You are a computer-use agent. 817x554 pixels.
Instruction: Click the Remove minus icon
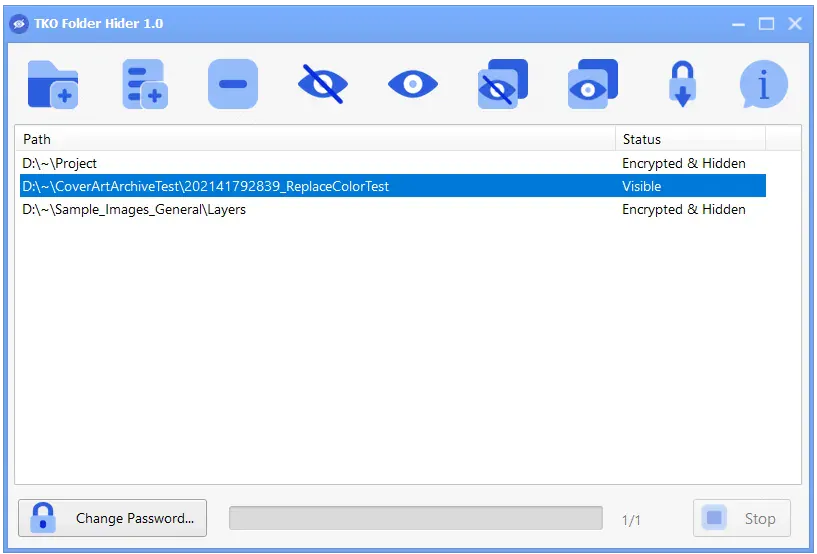[x=233, y=84]
